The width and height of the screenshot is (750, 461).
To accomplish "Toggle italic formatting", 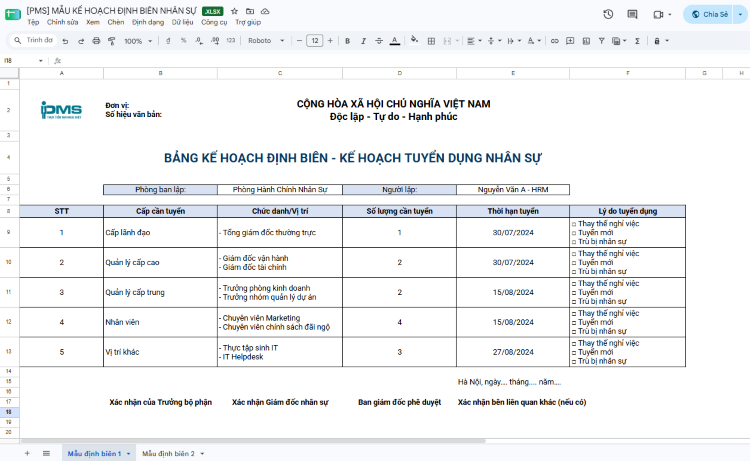I will point(363,41).
